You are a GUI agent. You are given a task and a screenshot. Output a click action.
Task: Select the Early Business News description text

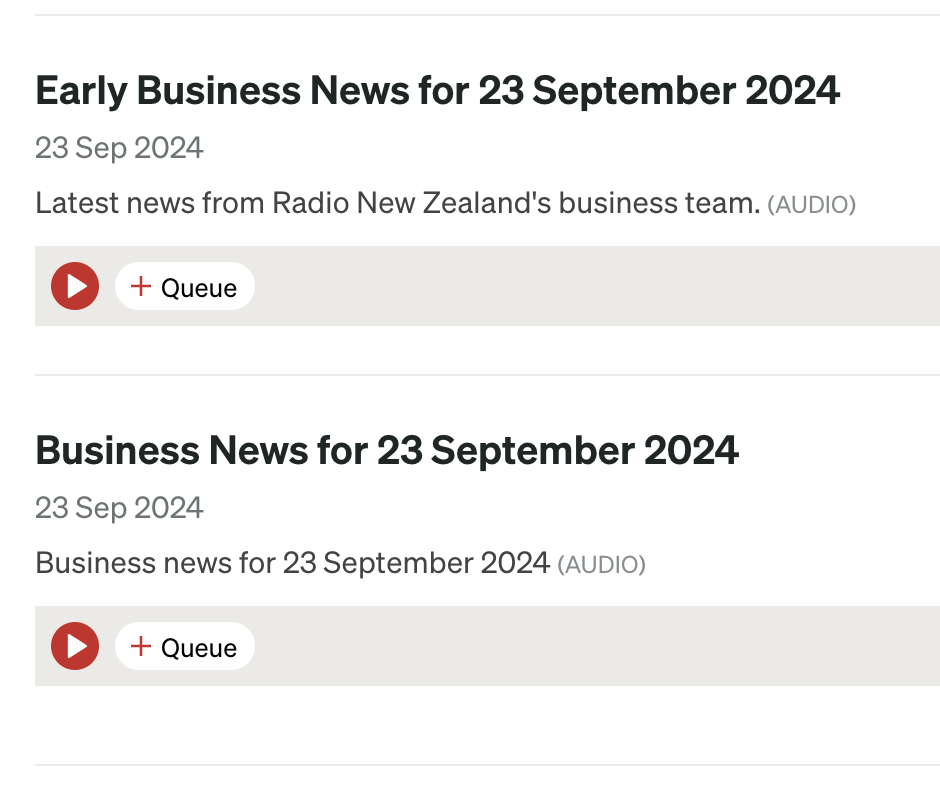(x=395, y=203)
